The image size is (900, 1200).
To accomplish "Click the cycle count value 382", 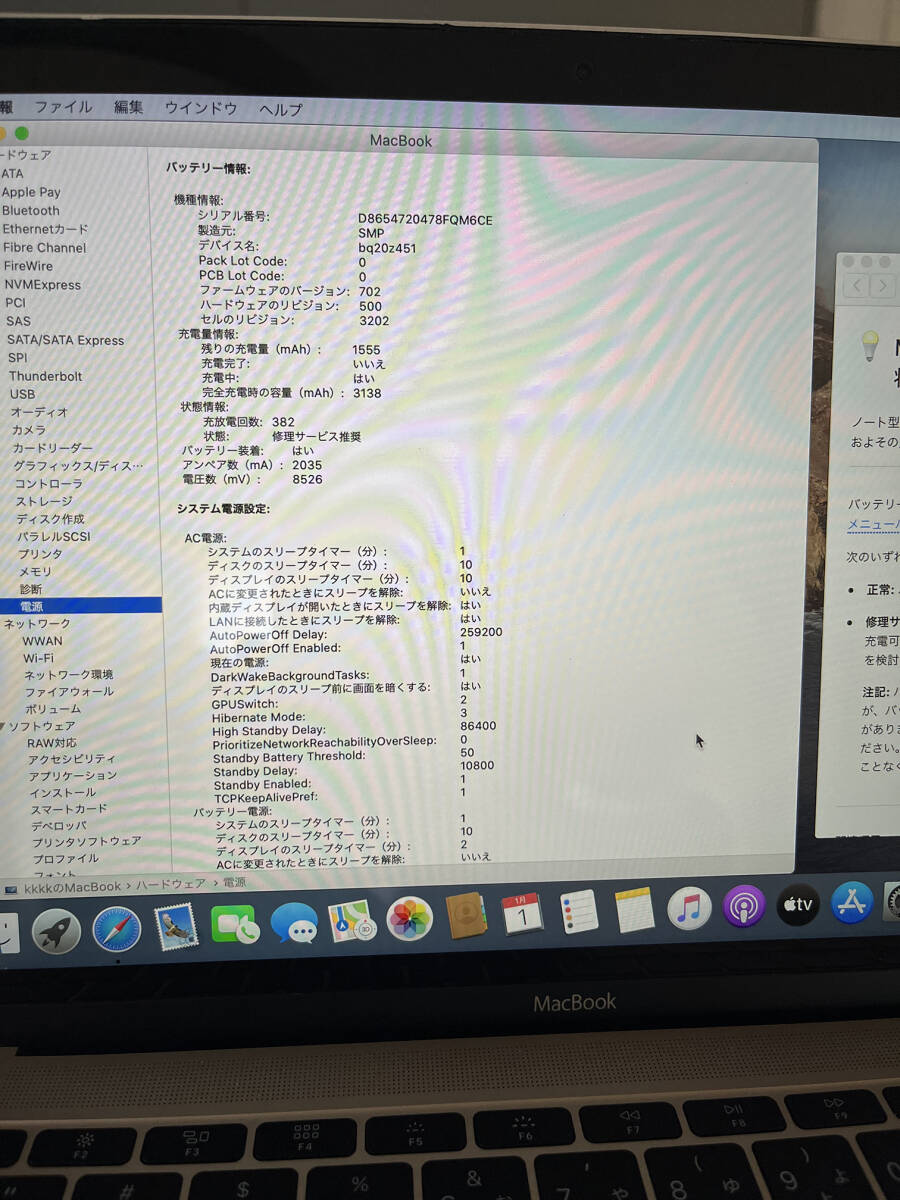I will click(x=283, y=423).
